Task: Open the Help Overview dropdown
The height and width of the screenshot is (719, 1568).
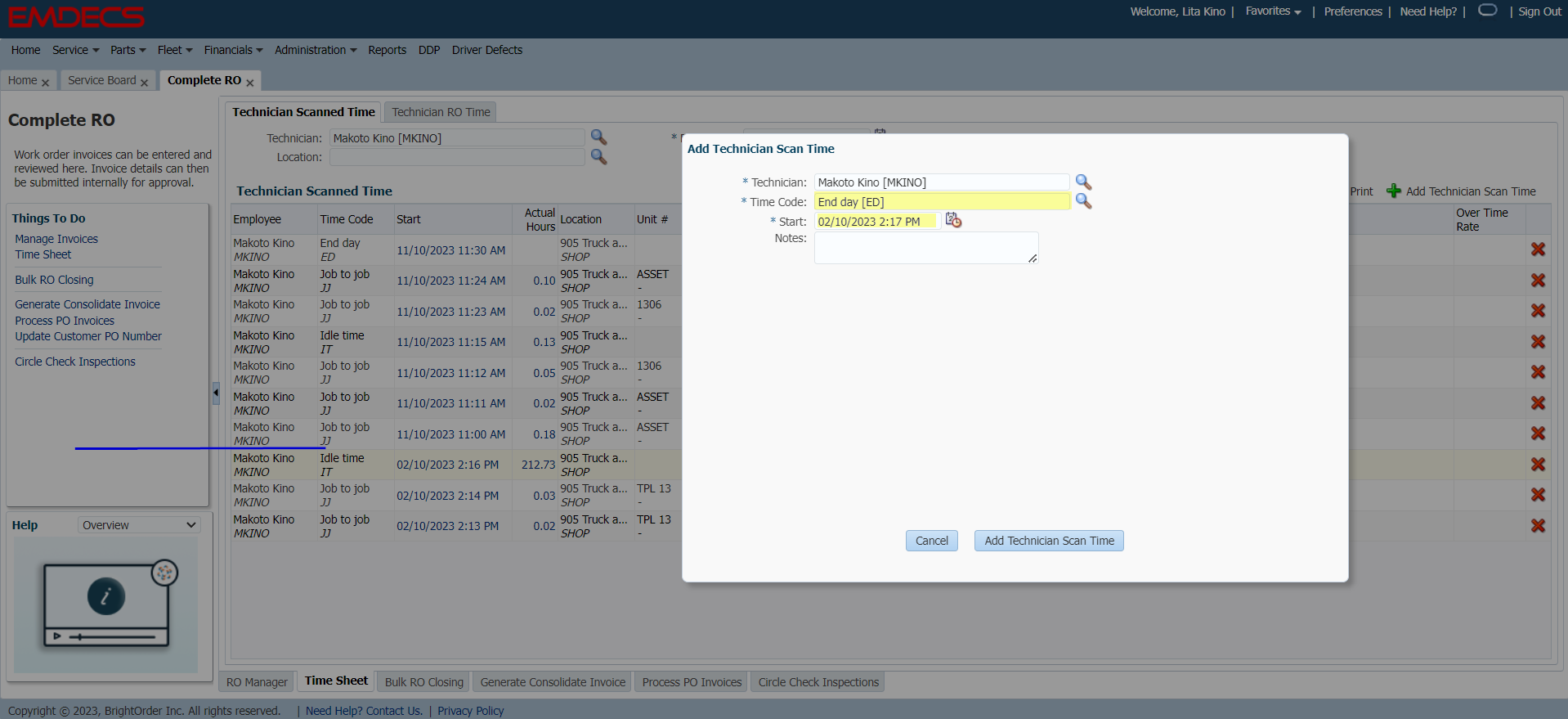Action: tap(139, 525)
